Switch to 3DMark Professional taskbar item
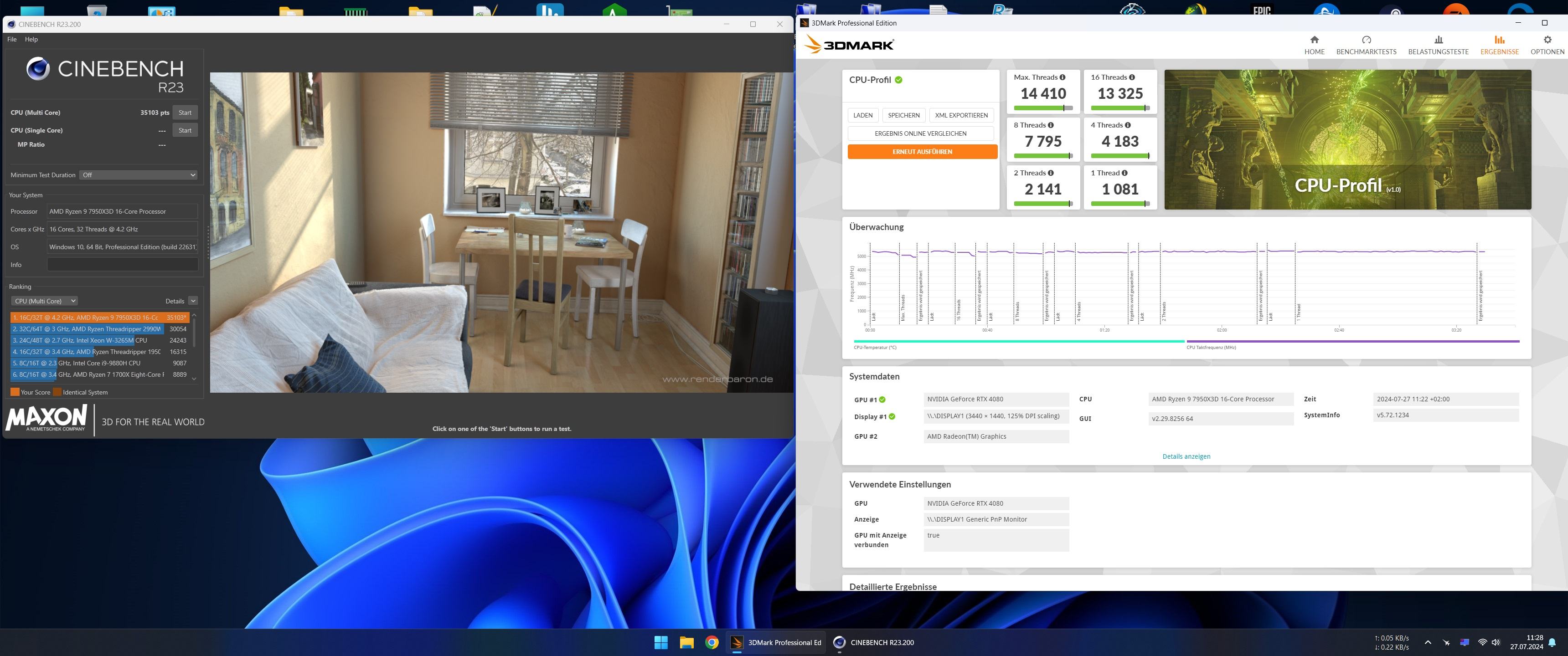The height and width of the screenshot is (656, 1568). pos(775,643)
